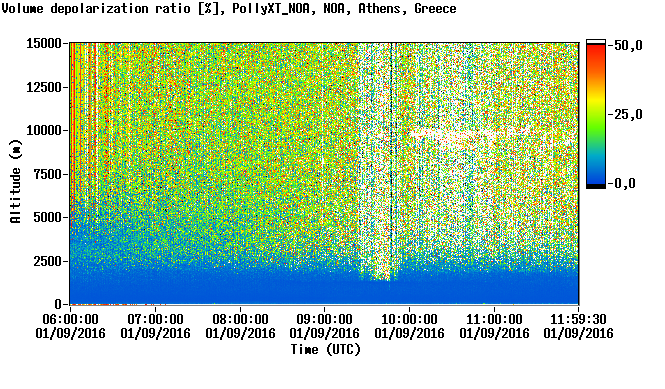Click the 10:00:00 time tick label

409,319
